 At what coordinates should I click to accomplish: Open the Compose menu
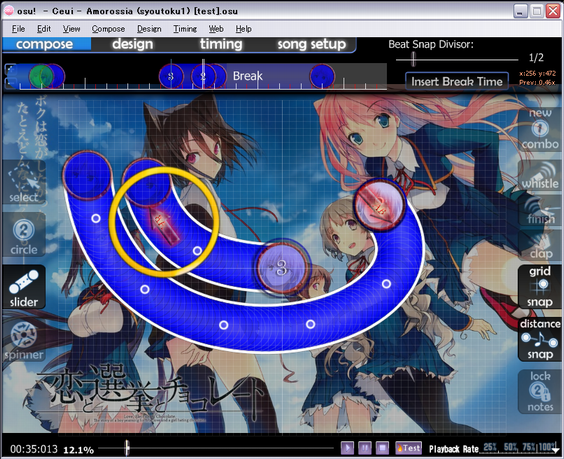click(108, 29)
